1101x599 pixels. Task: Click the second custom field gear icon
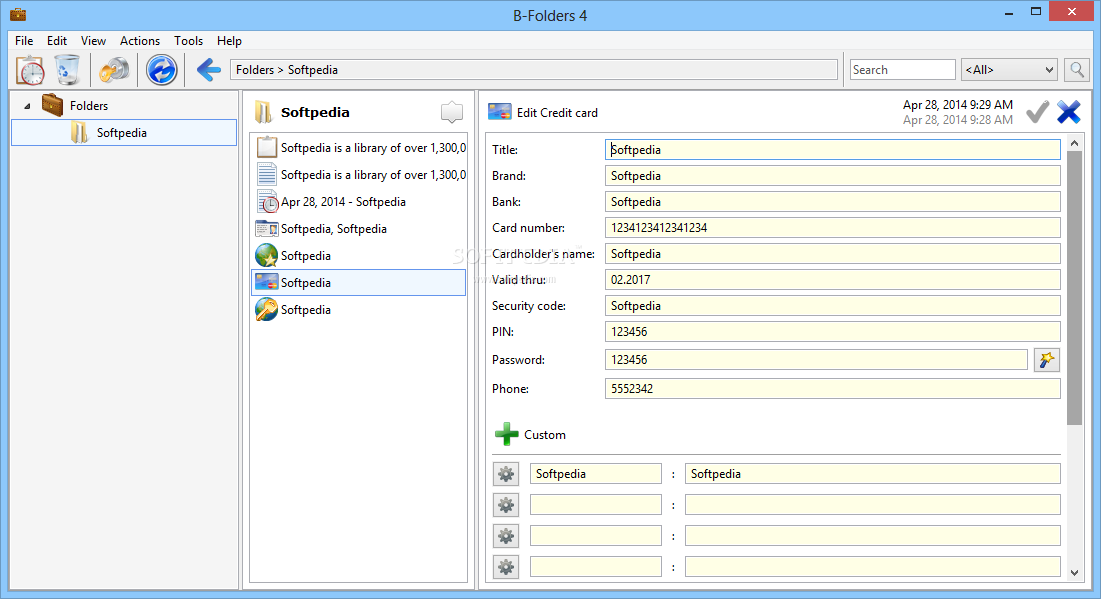click(506, 505)
